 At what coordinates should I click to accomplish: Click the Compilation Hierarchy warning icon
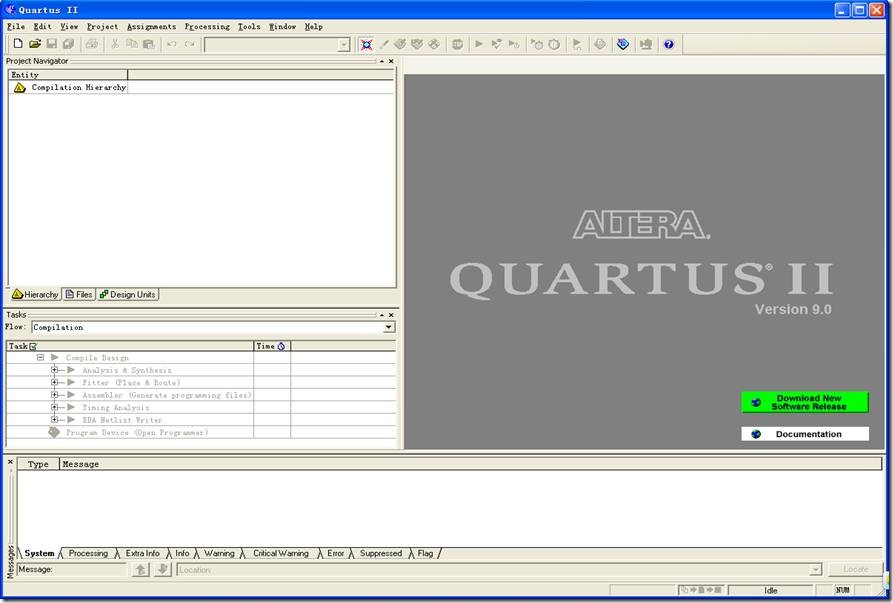pos(19,88)
